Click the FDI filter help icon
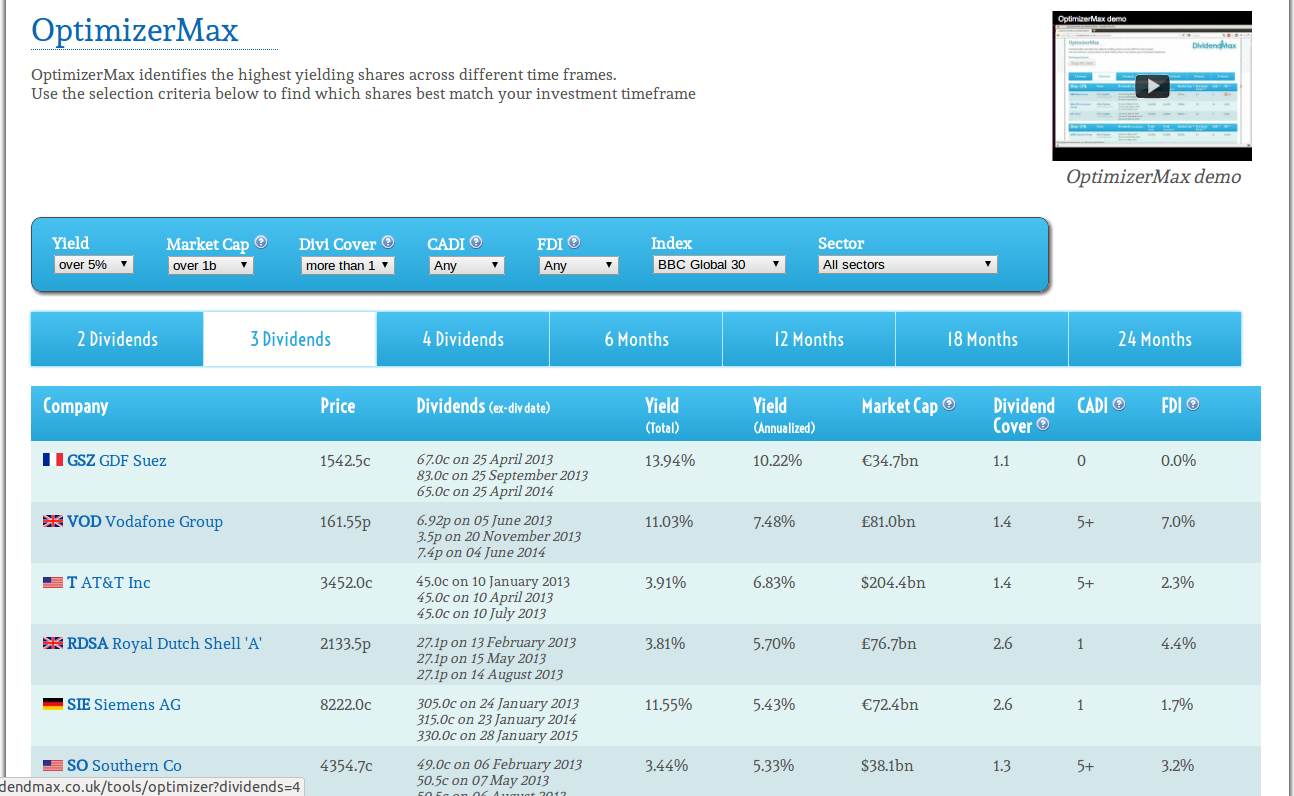Screen dimensions: 1294x796 574,242
